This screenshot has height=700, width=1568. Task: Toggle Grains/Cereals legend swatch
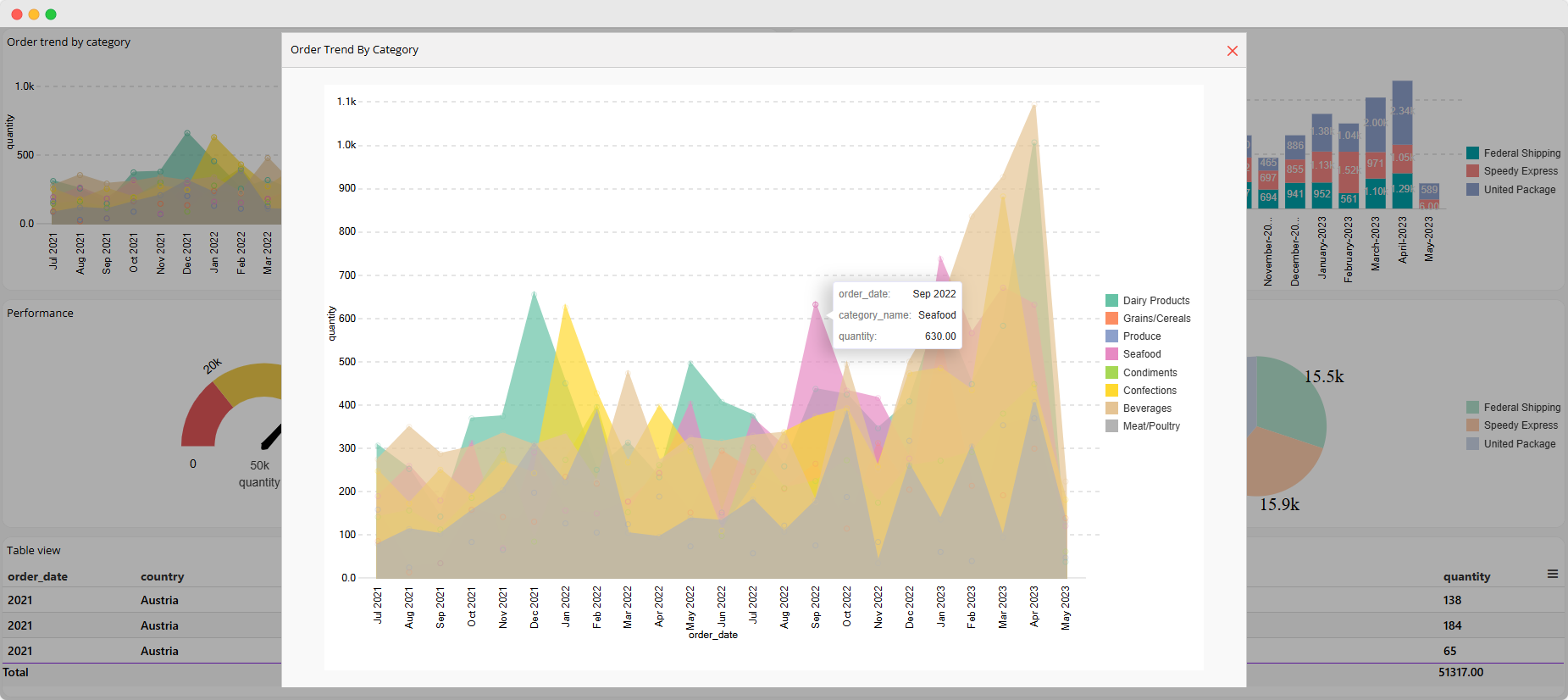pyautogui.click(x=1111, y=318)
